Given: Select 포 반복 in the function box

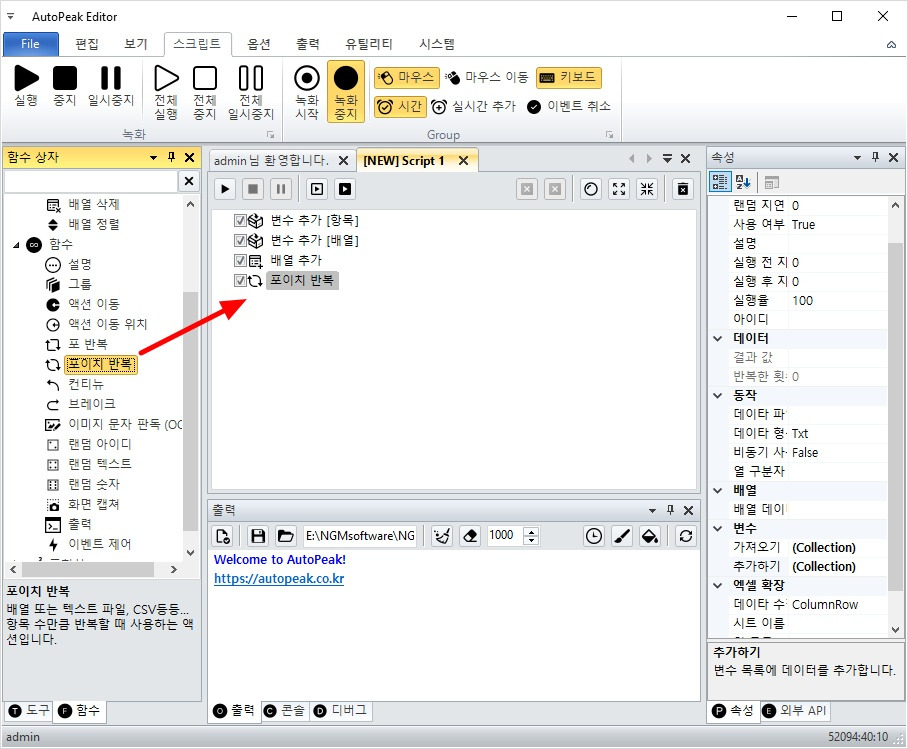Looking at the screenshot, I should coord(87,344).
